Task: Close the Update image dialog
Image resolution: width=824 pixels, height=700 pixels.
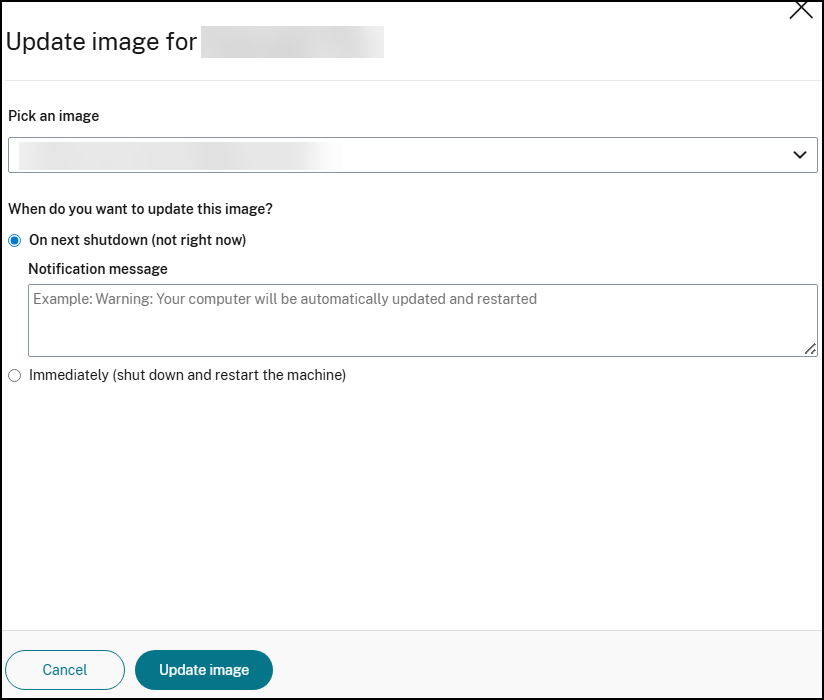Action: 801,9
